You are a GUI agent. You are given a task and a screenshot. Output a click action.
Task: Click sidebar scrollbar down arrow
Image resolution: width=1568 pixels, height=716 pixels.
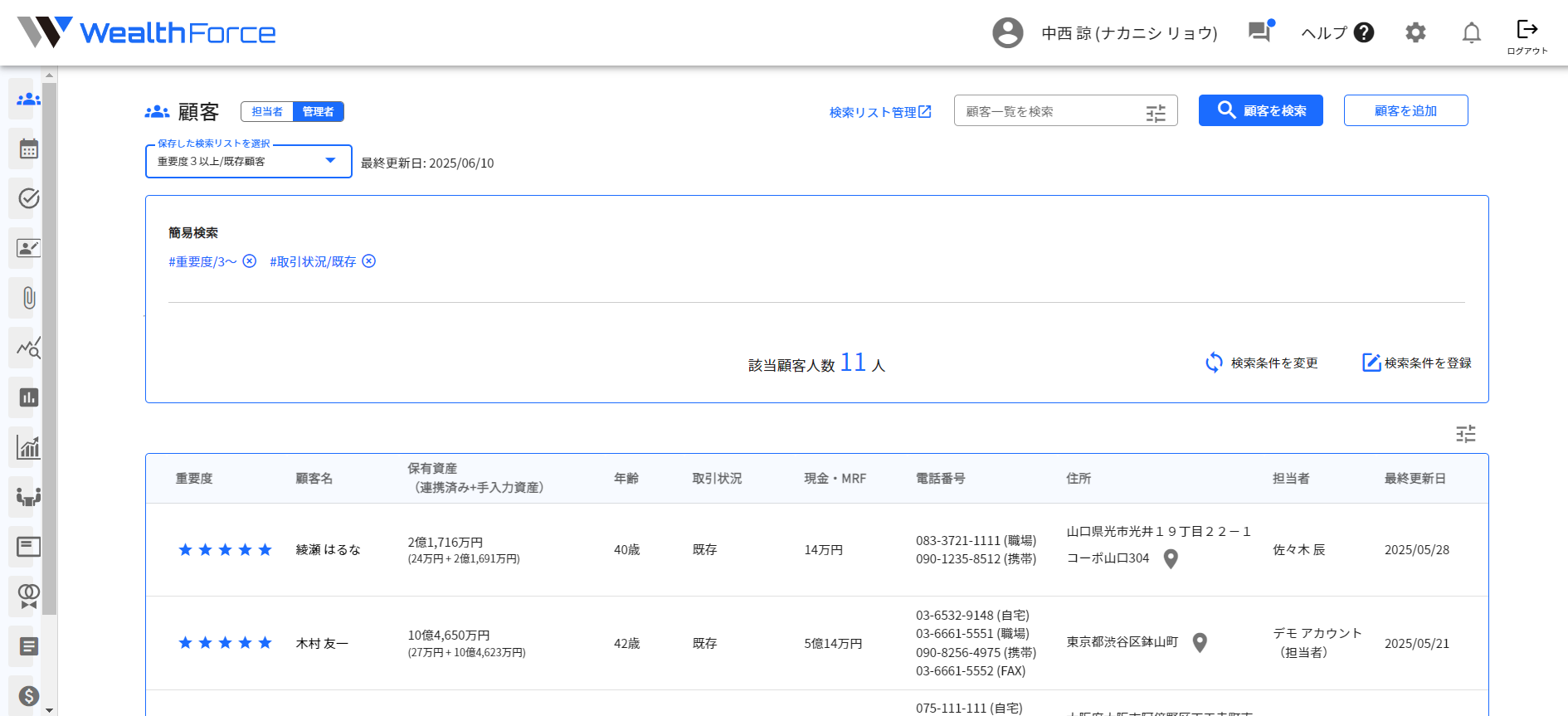tap(49, 710)
